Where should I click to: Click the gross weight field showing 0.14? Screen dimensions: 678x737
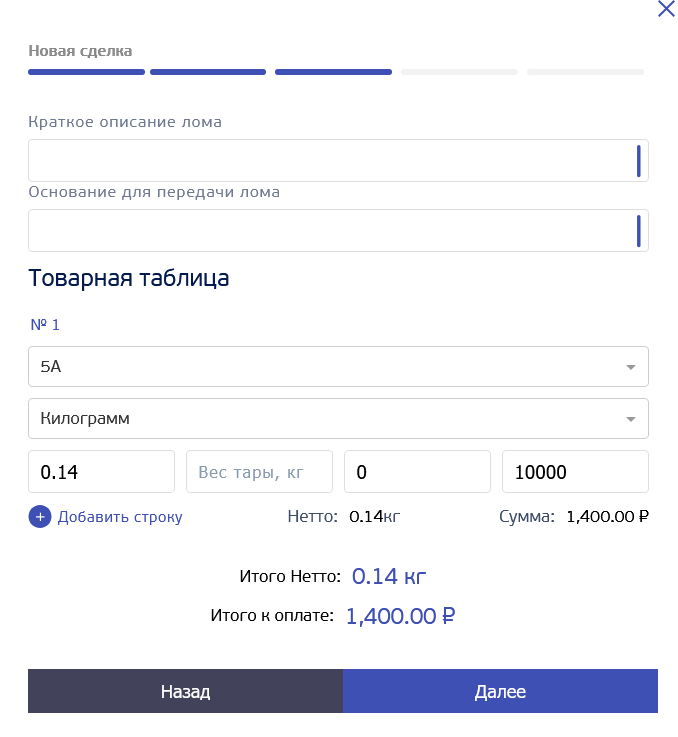coord(101,472)
